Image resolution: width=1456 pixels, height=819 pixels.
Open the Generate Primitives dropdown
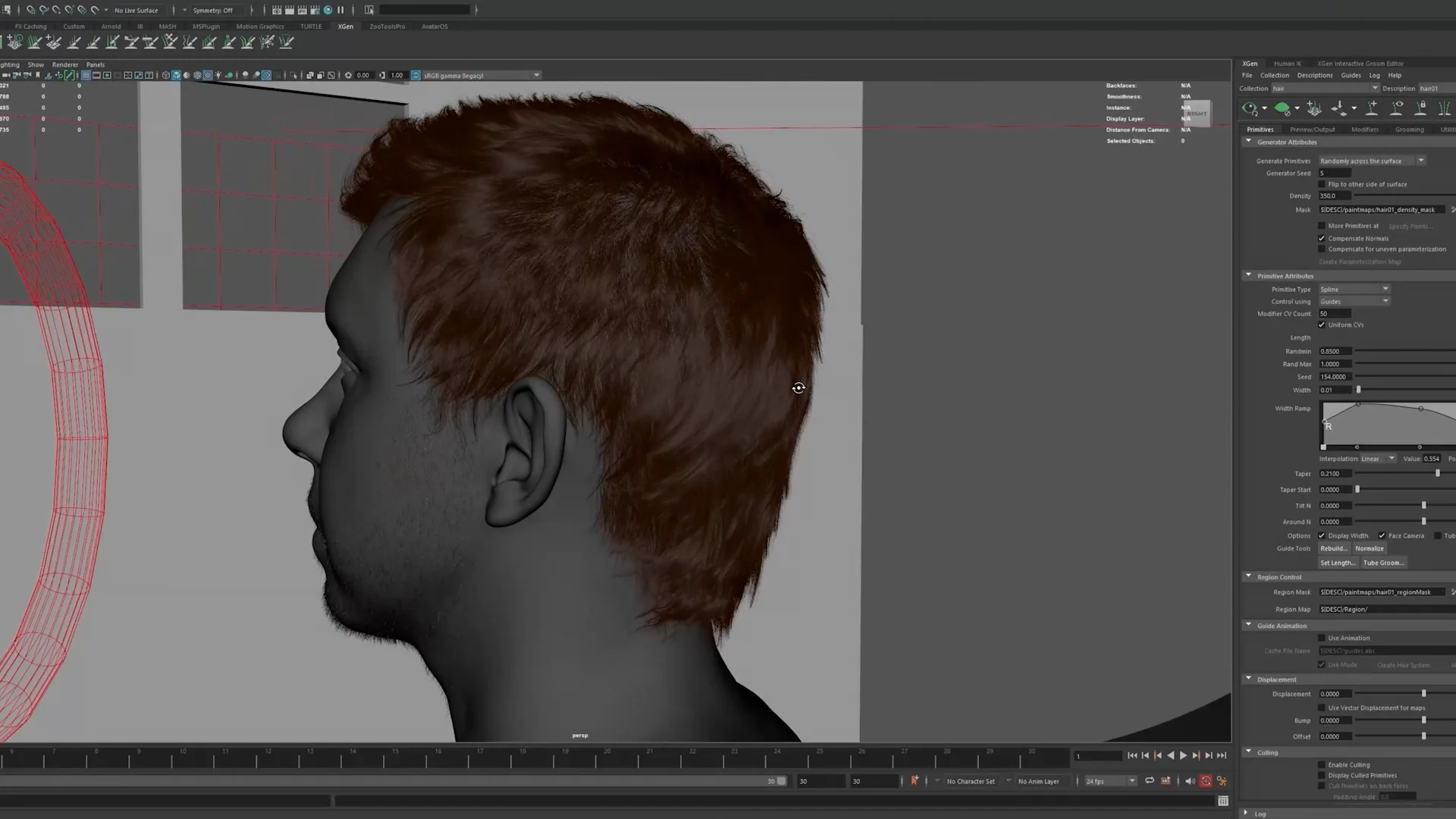[1372, 161]
